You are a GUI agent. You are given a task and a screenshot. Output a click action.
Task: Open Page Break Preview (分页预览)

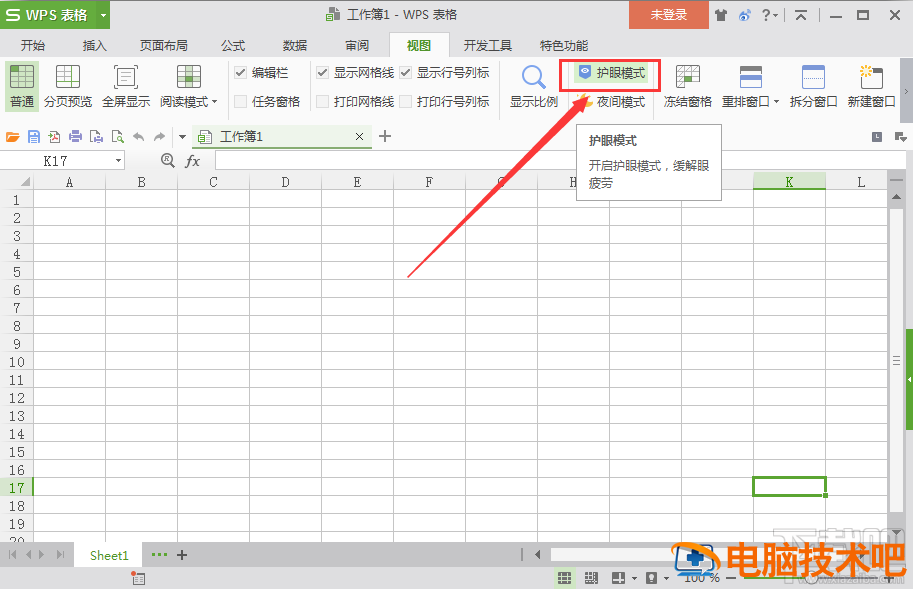pyautogui.click(x=68, y=86)
